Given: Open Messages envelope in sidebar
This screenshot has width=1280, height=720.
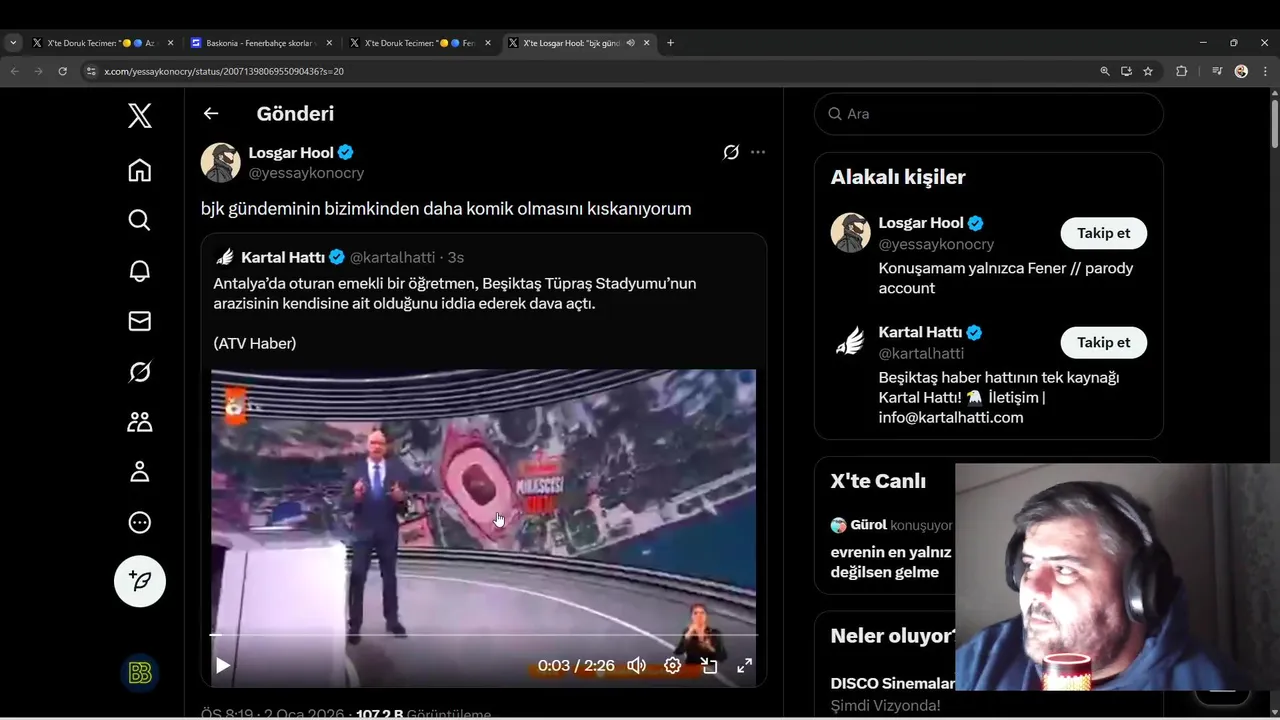Looking at the screenshot, I should click(x=140, y=321).
